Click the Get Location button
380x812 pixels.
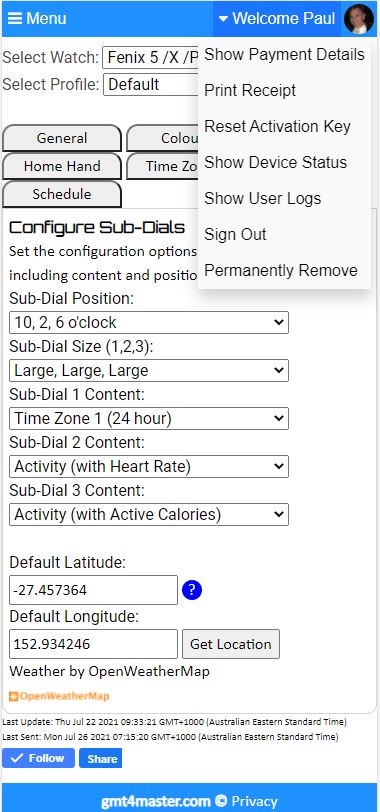231,644
